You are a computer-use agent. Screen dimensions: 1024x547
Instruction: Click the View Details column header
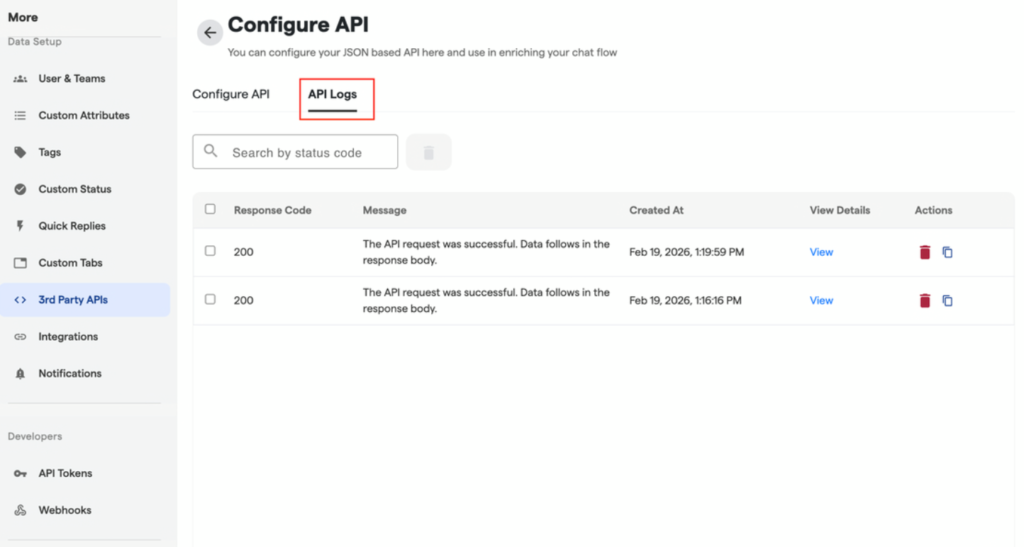840,210
